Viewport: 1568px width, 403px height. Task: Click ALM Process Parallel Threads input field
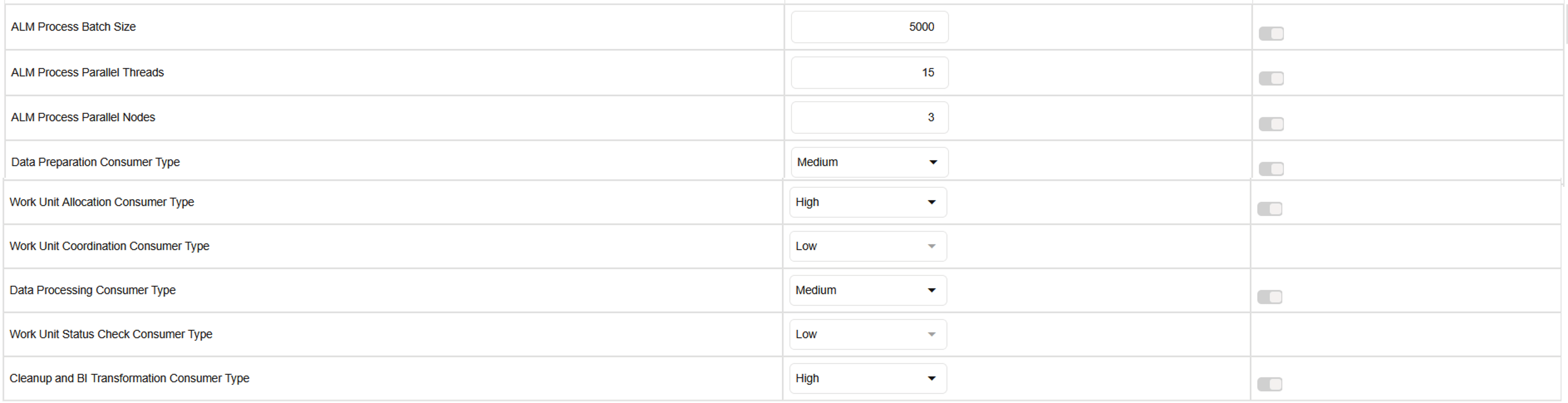[869, 73]
